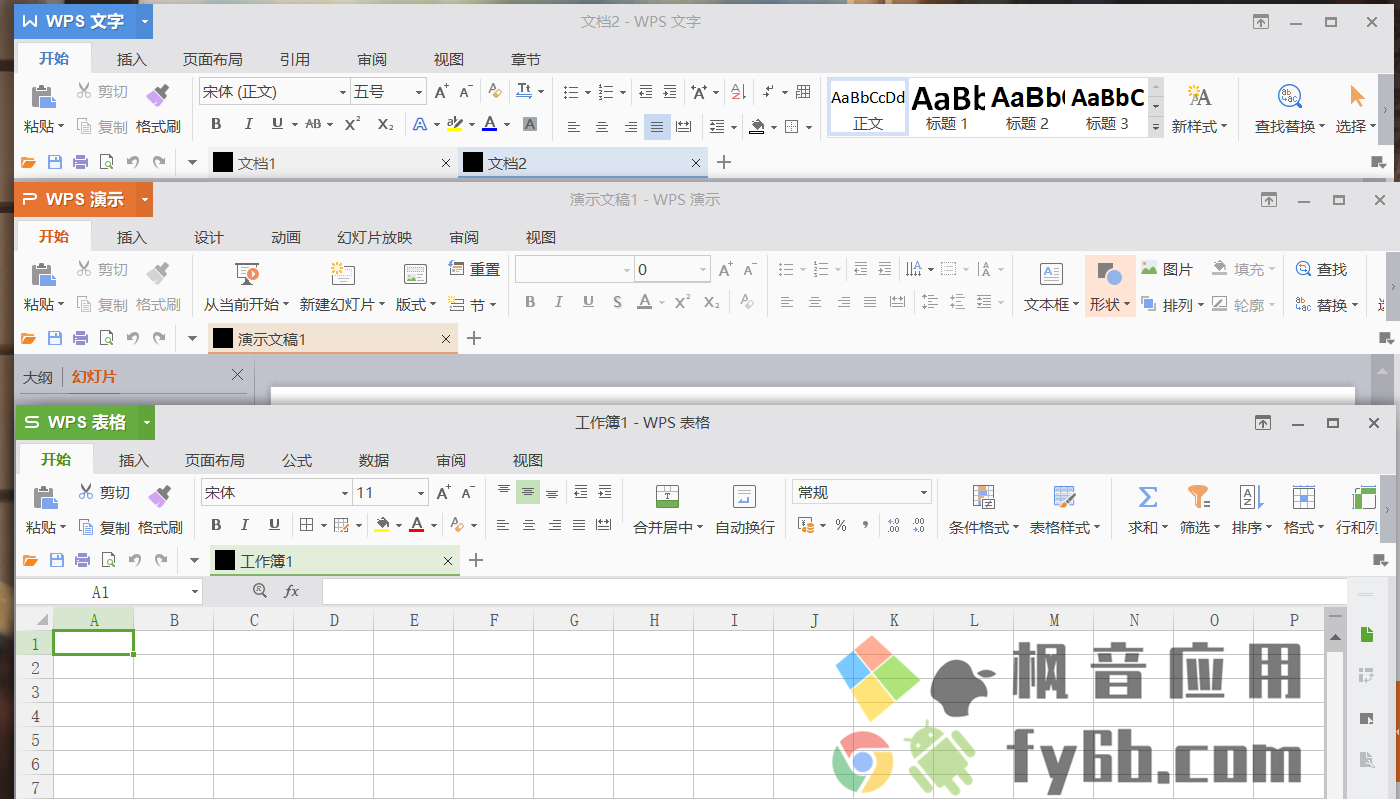Image resolution: width=1400 pixels, height=799 pixels.
Task: Open the 动画 tab in WPS 演示
Action: click(286, 237)
